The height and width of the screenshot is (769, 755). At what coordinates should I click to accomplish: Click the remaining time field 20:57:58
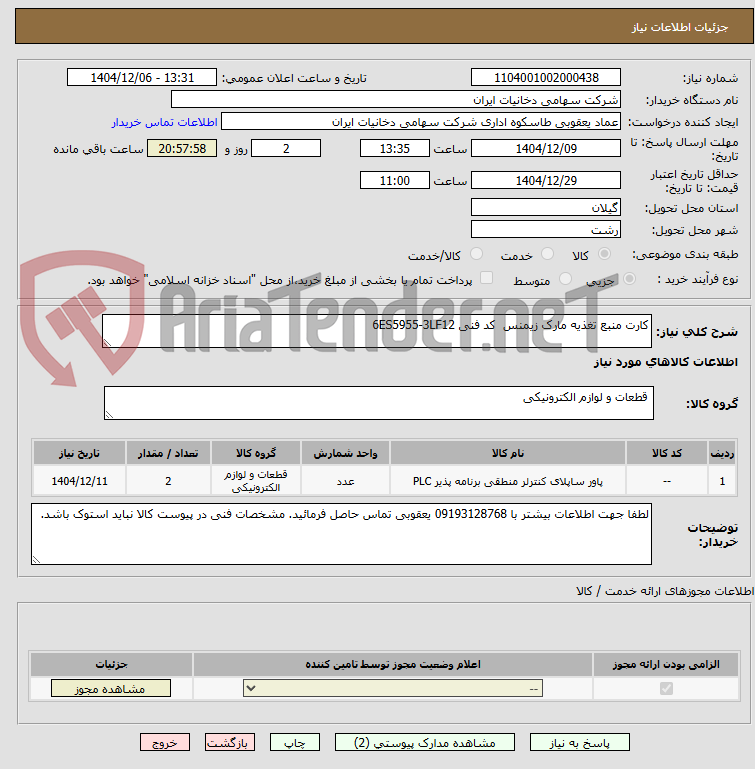[182, 148]
